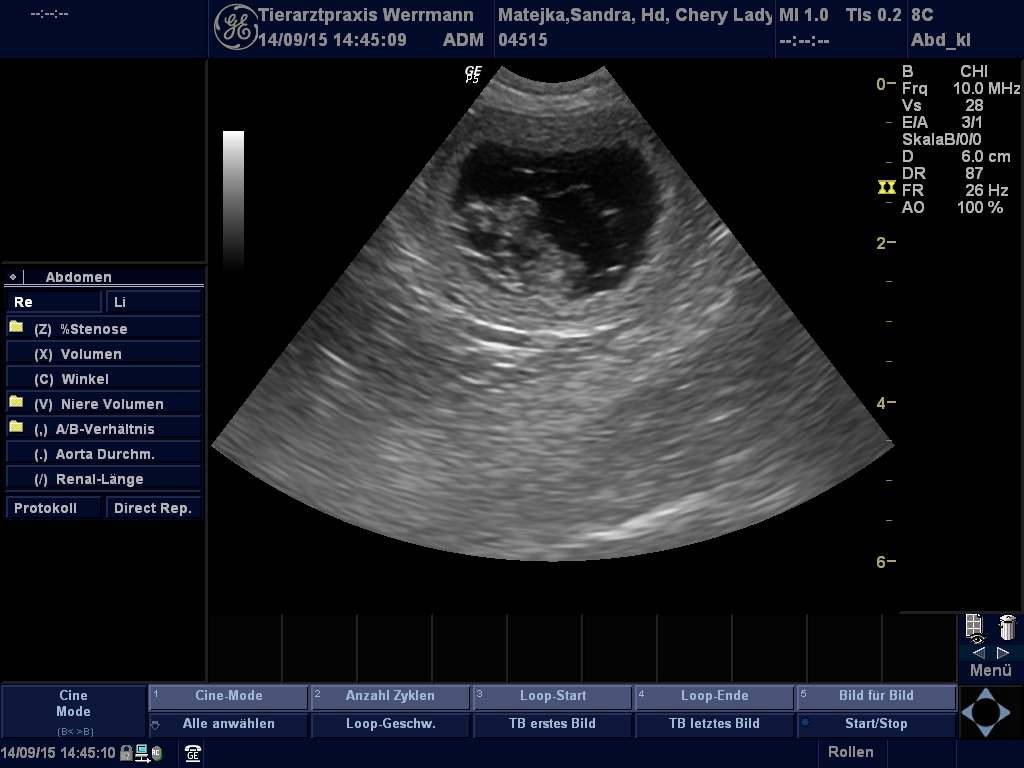Click the GE telephone icon in status bar
1024x768 pixels.
(x=193, y=753)
